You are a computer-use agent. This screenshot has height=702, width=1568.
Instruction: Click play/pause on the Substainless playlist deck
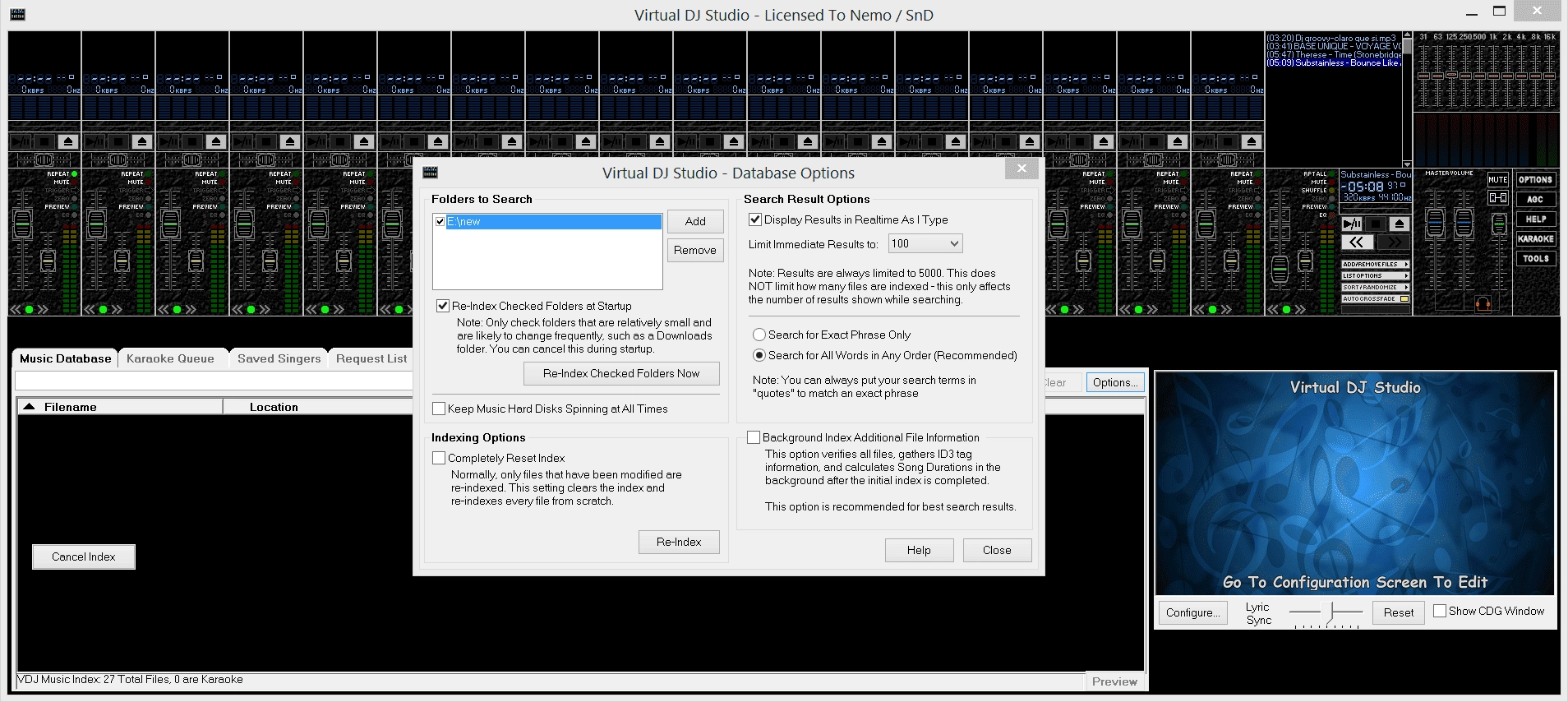(x=1352, y=224)
